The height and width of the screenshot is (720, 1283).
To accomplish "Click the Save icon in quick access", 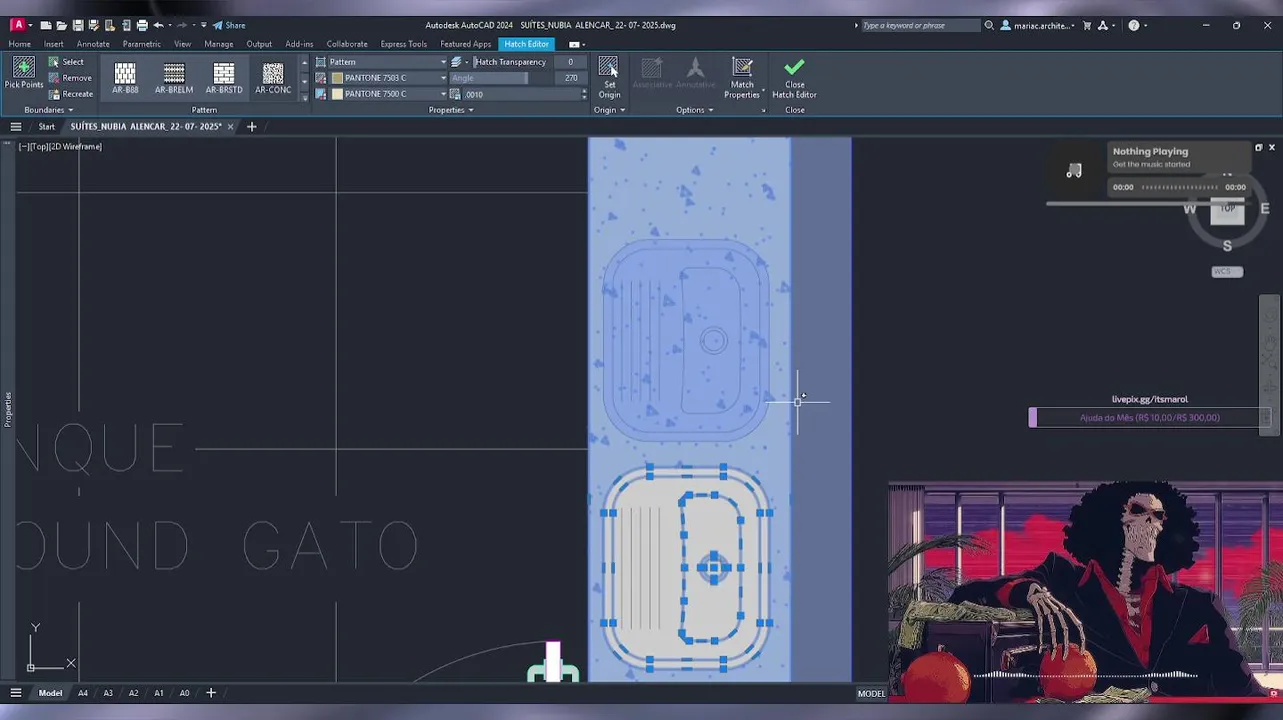I will [78, 25].
